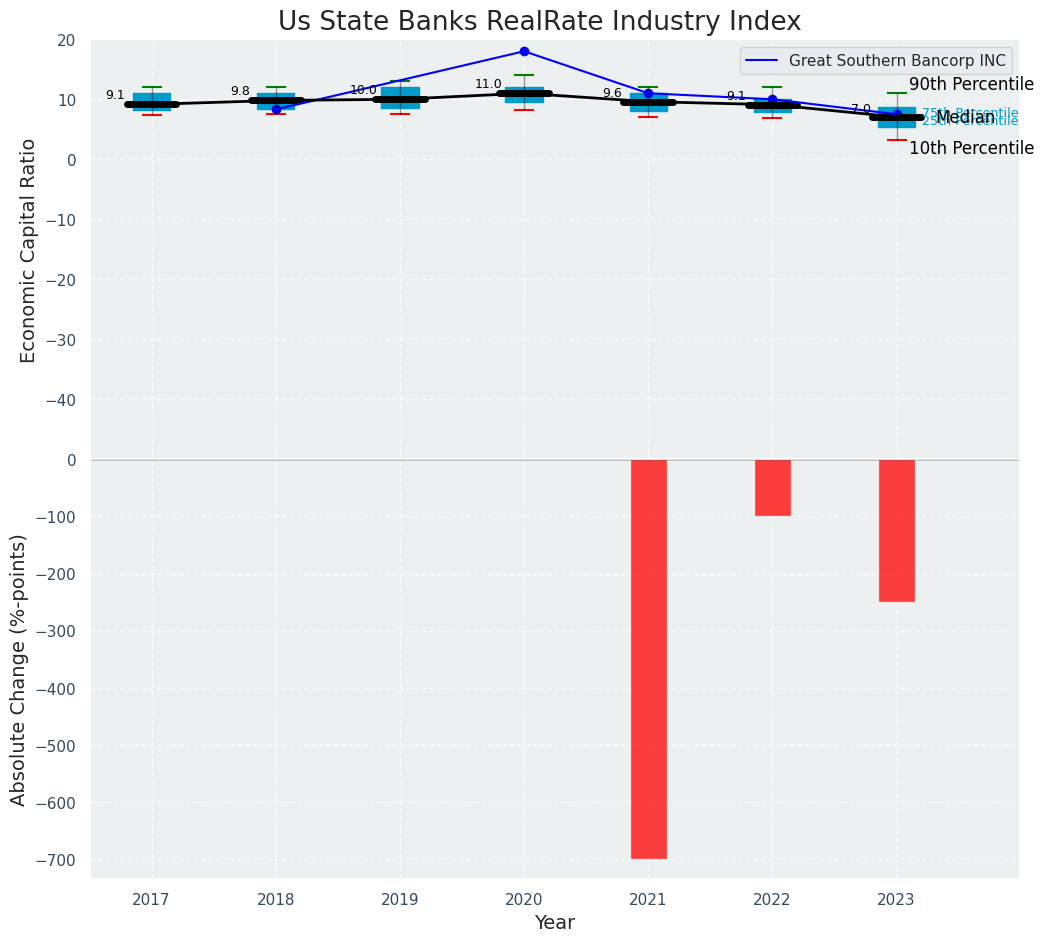Screen dimensions: 1044x942
Task: Click the blue data point for 2021
Action: click(x=648, y=94)
